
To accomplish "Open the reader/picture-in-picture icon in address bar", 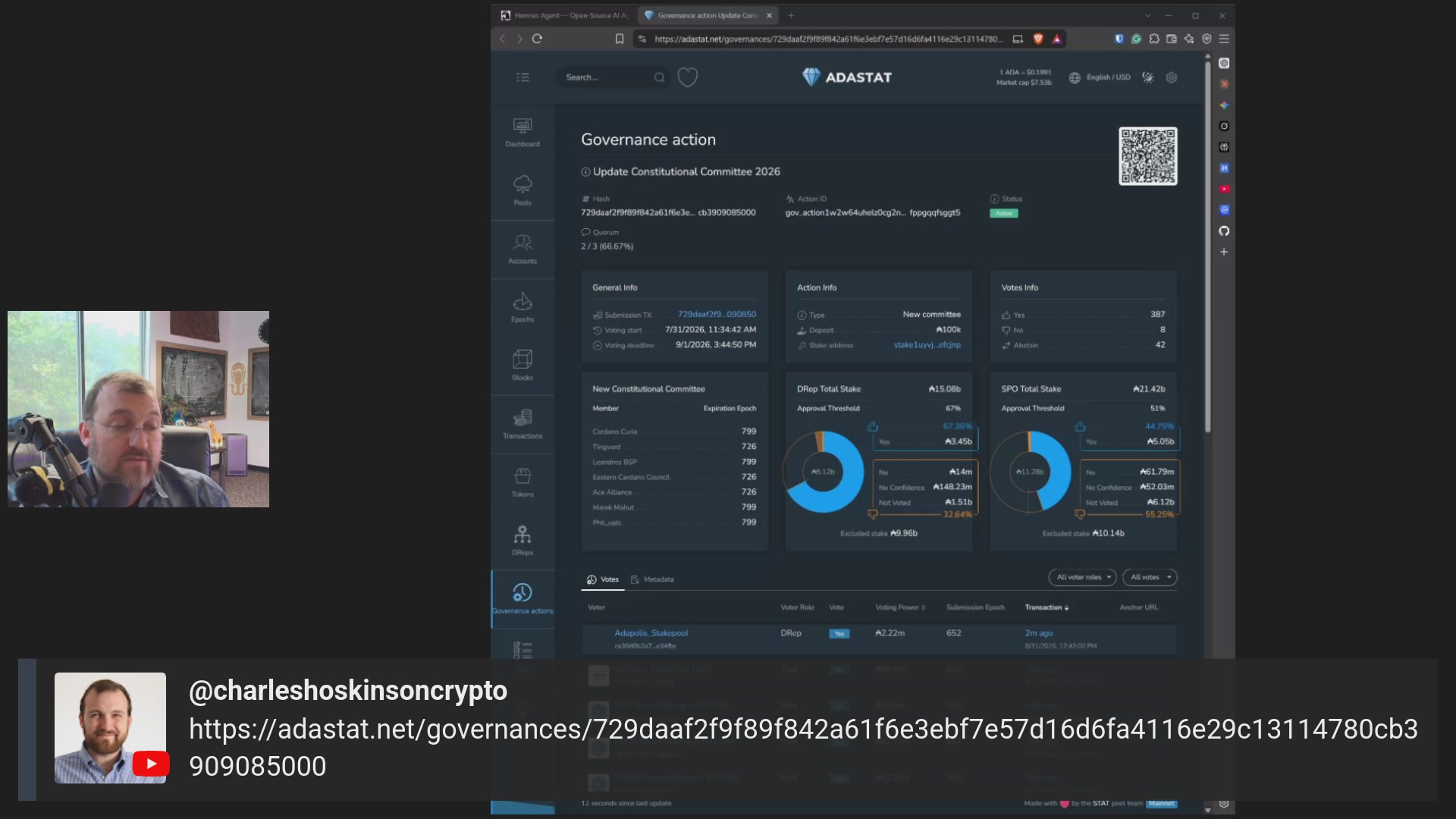I will (x=1018, y=39).
